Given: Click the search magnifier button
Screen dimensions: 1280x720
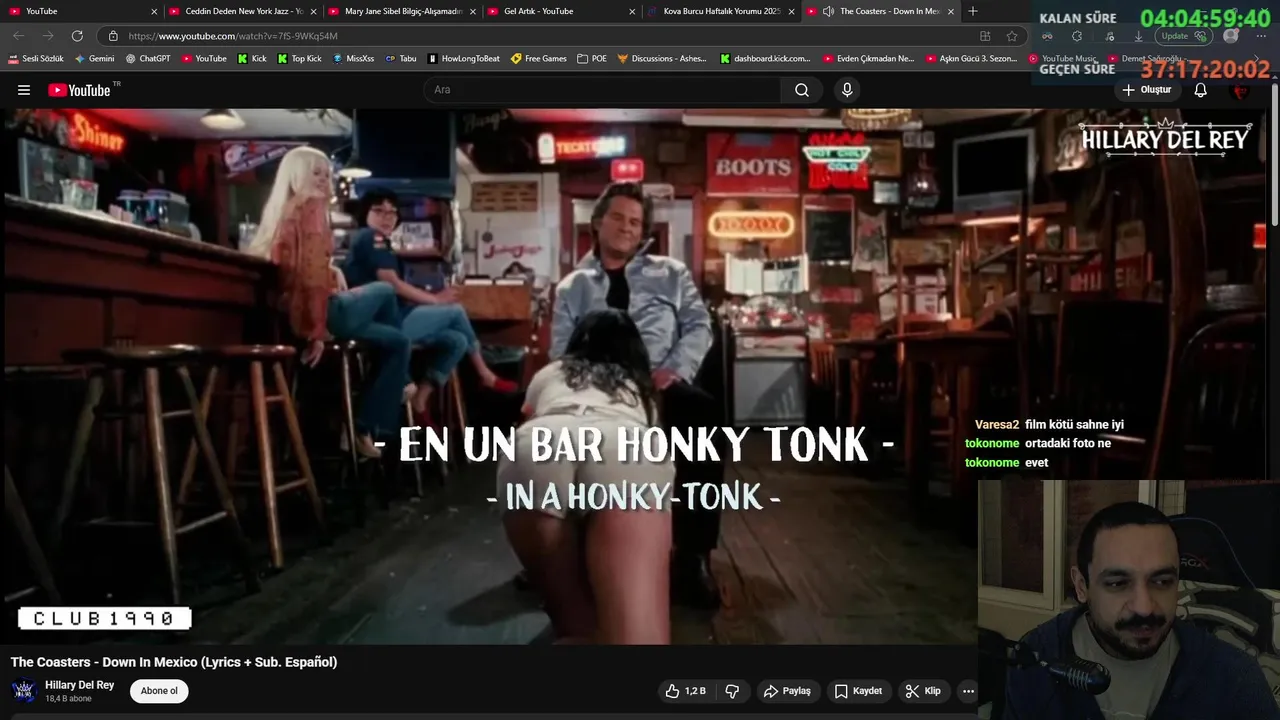Looking at the screenshot, I should coord(802,90).
